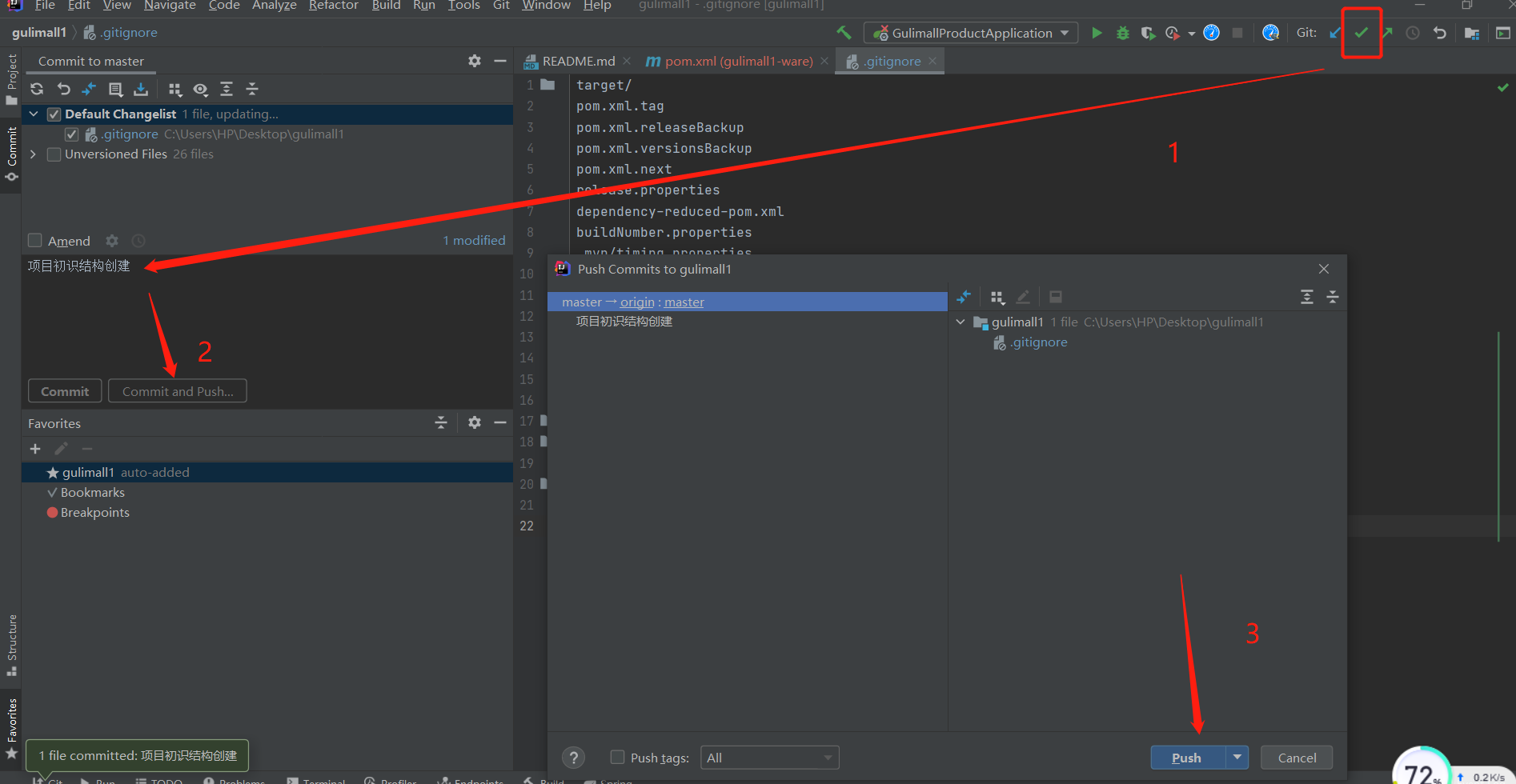Open the Push tags All dropdown
The image size is (1516, 784).
pyautogui.click(x=770, y=758)
